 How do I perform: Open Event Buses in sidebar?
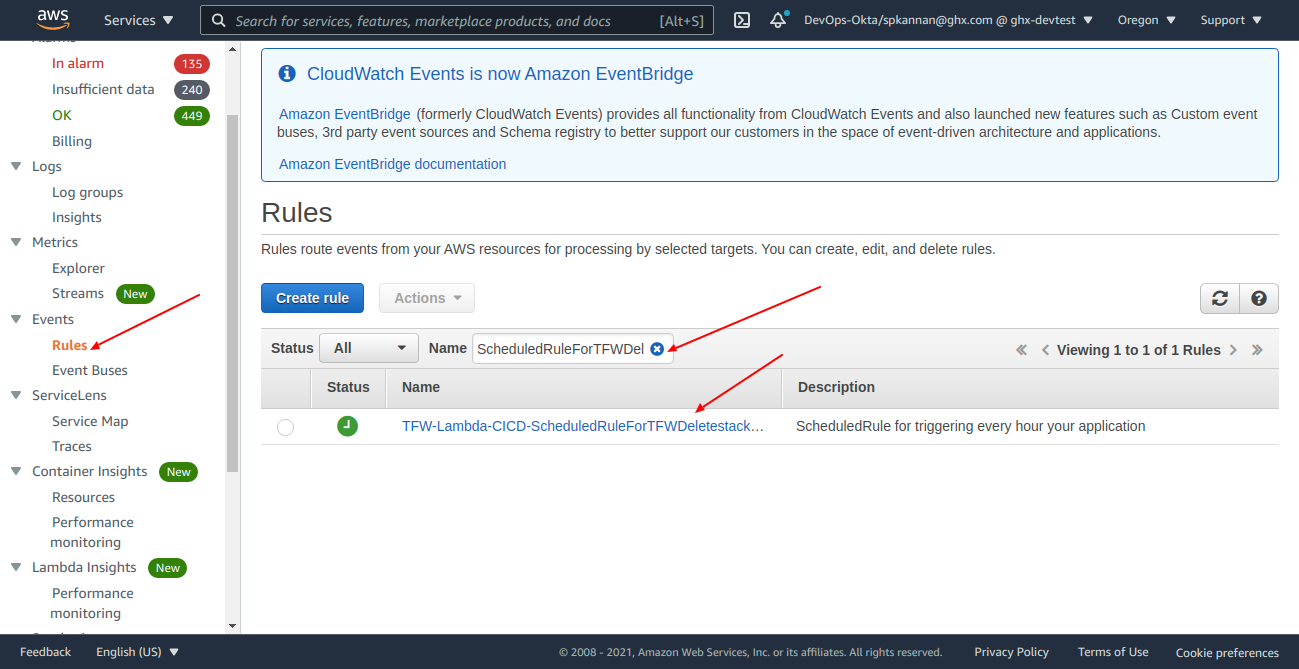coord(90,370)
